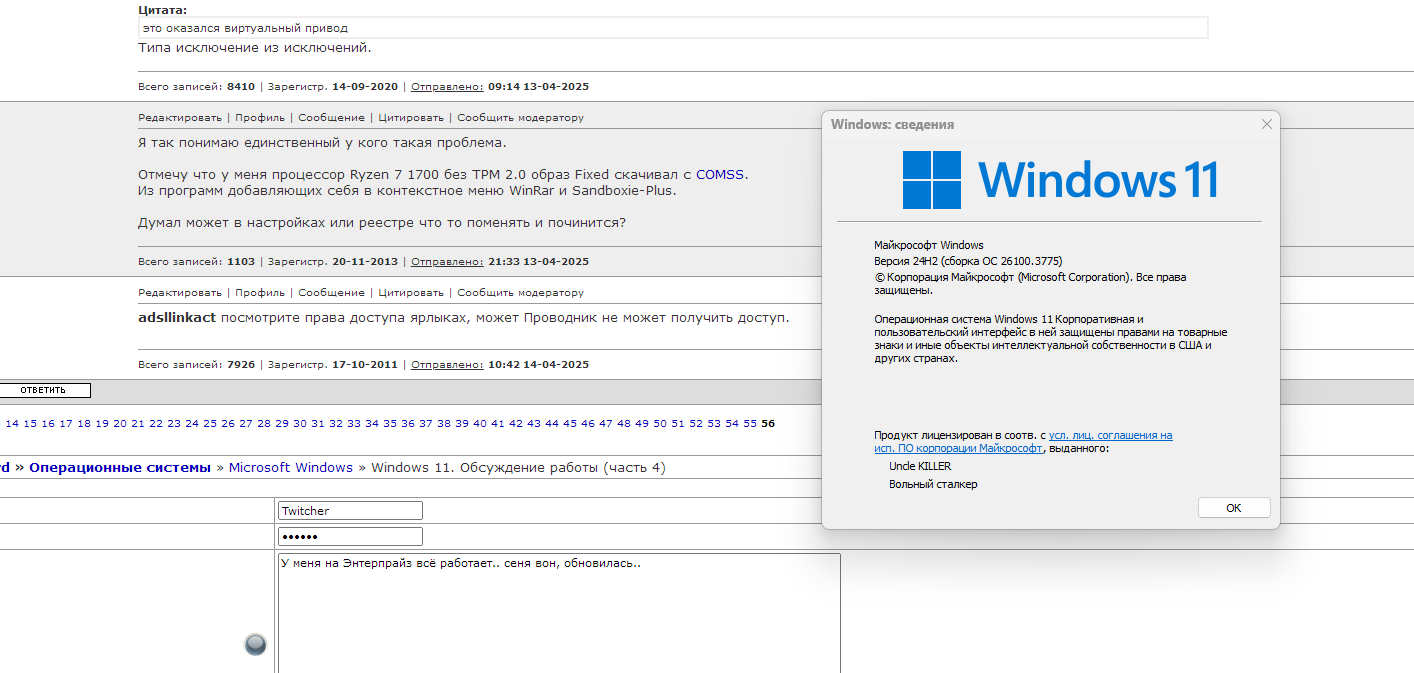This screenshot has width=1414, height=673.
Task: Click the text "Всего записей: 8410"
Action: click(x=197, y=87)
